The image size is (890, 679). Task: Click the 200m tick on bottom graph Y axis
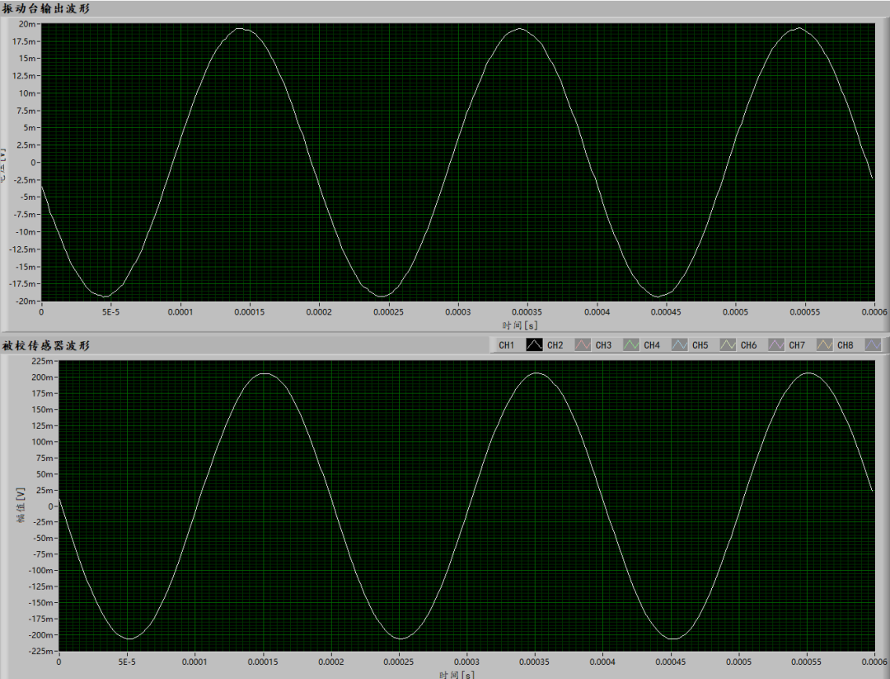click(43, 377)
